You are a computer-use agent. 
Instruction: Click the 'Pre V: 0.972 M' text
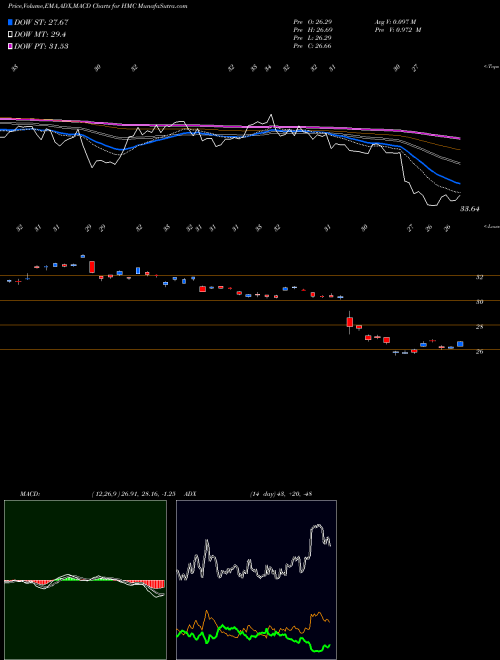click(x=398, y=30)
